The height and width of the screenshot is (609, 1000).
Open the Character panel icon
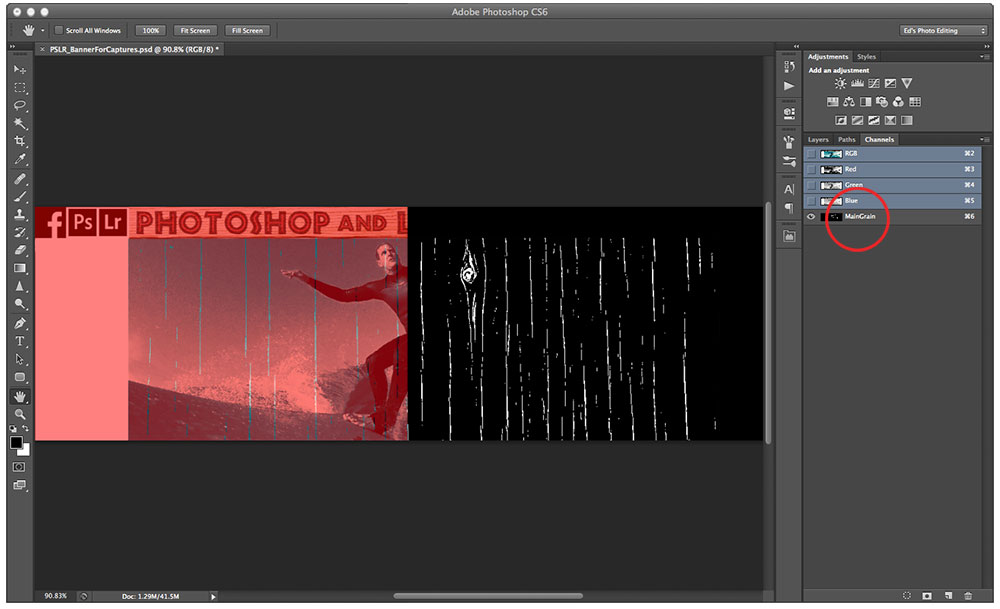click(x=789, y=189)
